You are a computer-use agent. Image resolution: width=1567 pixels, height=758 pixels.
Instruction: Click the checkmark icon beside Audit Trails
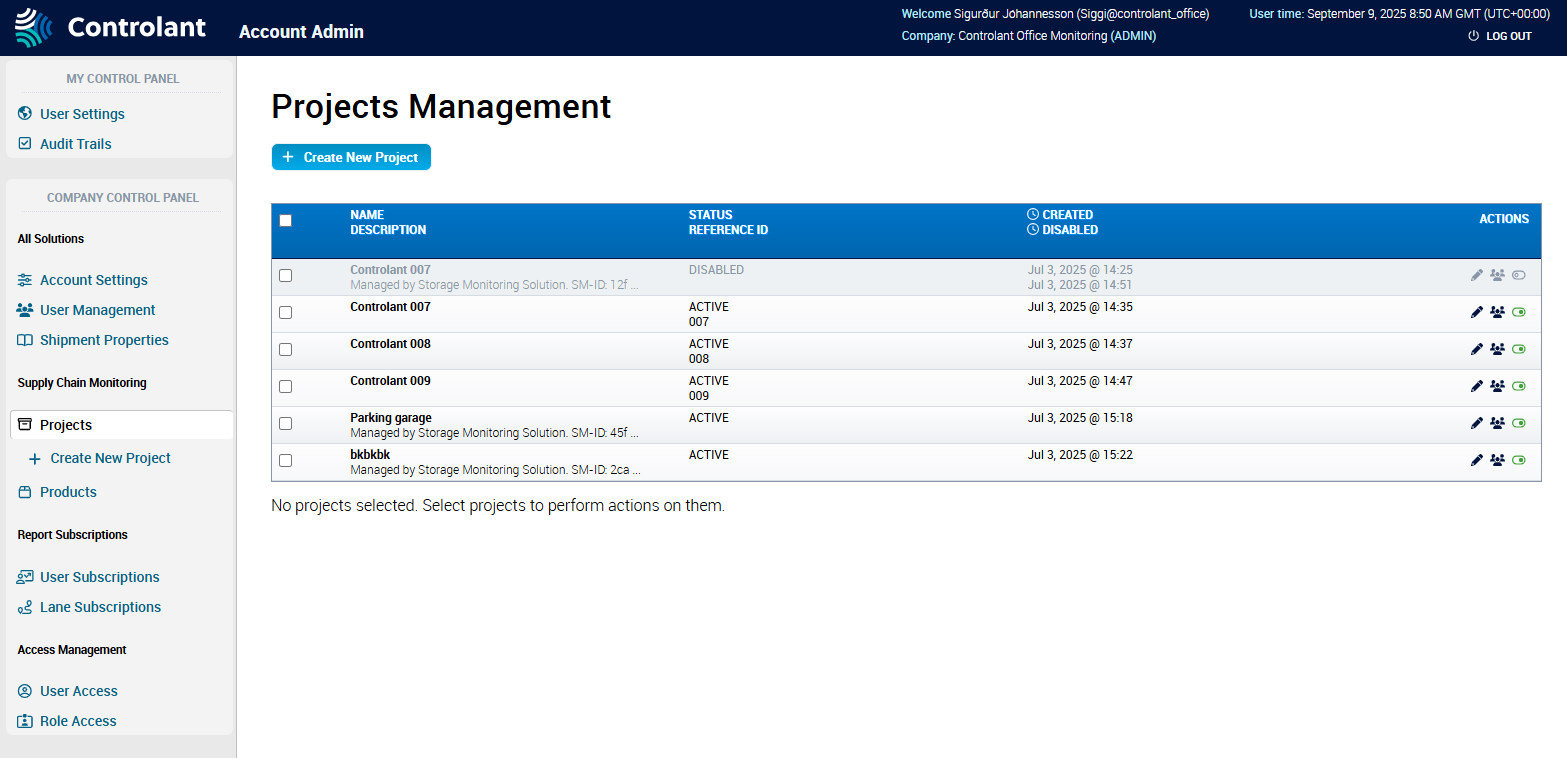click(x=25, y=144)
